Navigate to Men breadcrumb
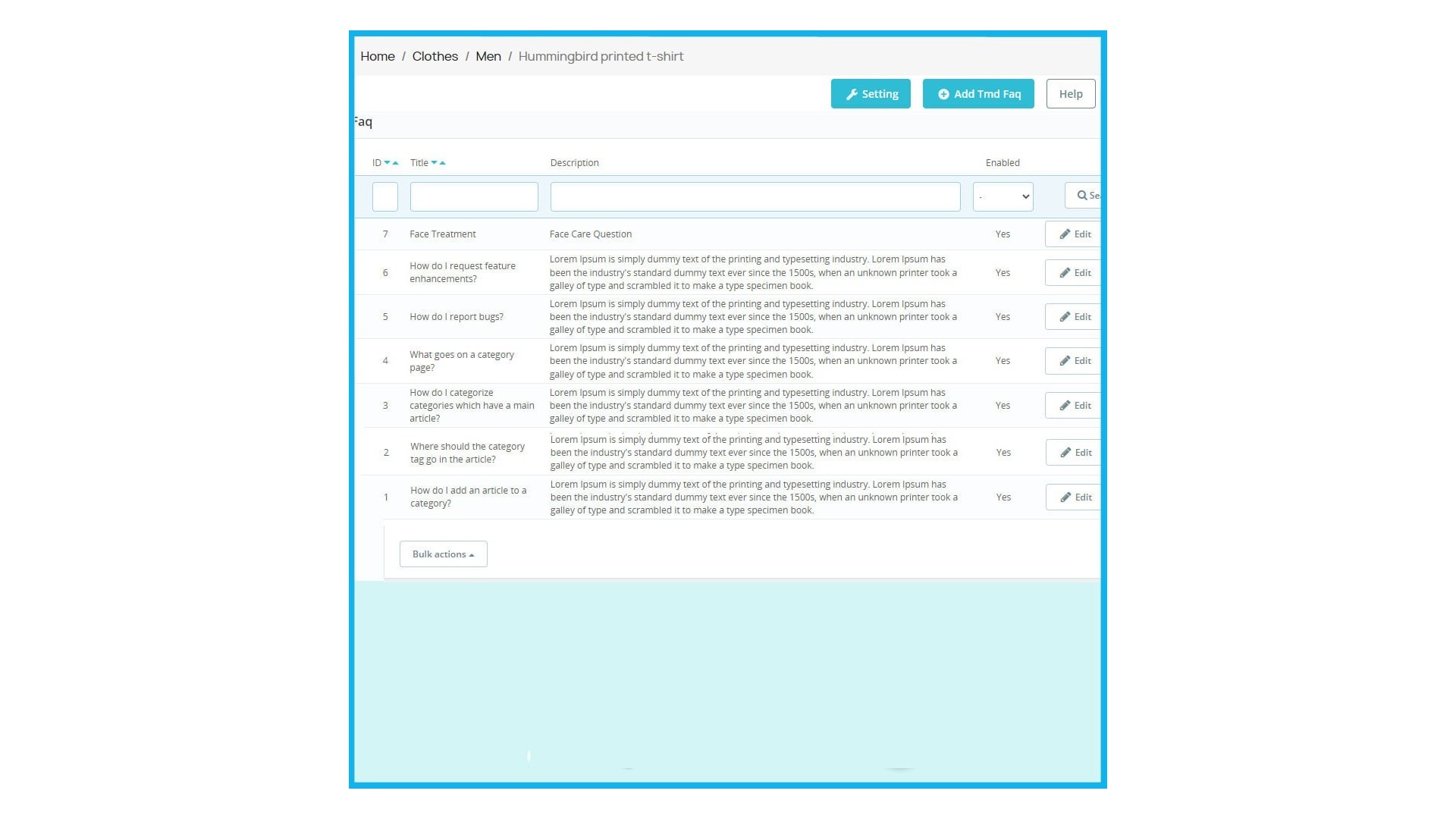This screenshot has height=819, width=1456. point(488,56)
